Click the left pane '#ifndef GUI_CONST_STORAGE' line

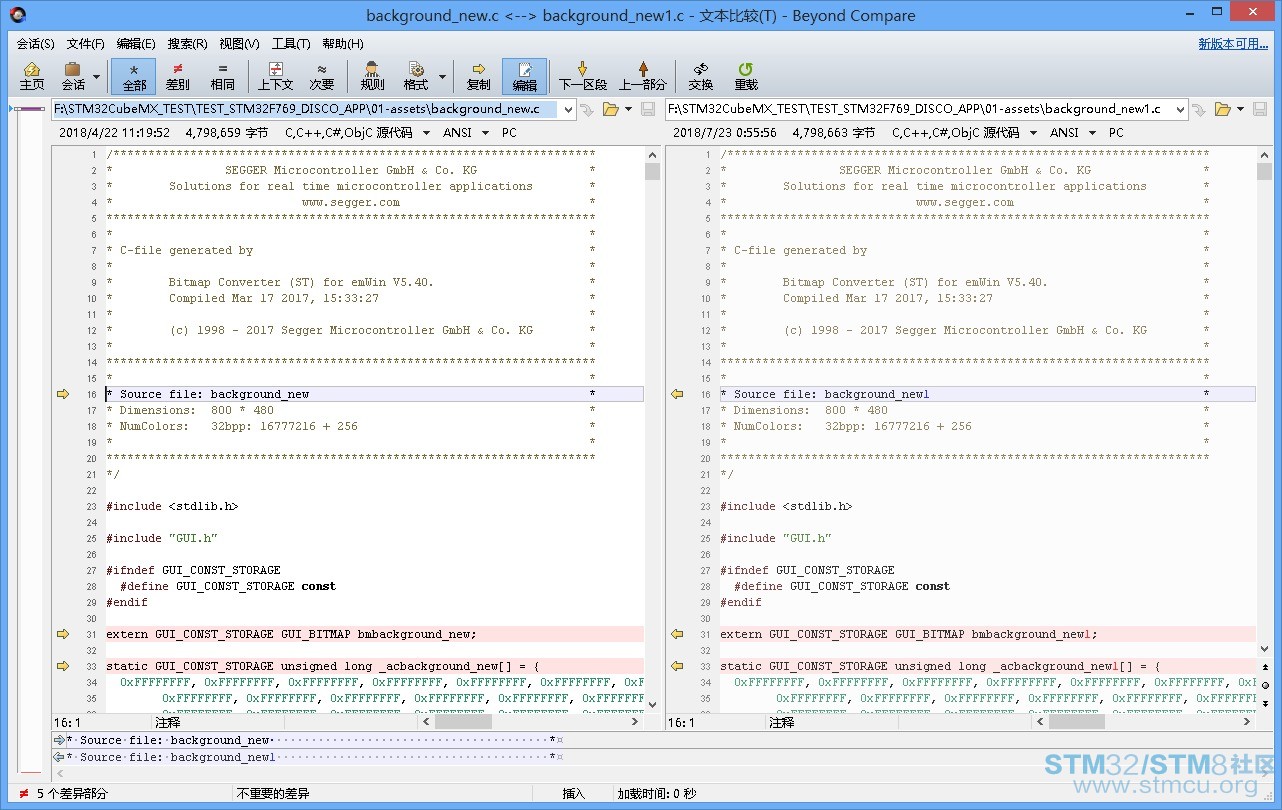(193, 570)
